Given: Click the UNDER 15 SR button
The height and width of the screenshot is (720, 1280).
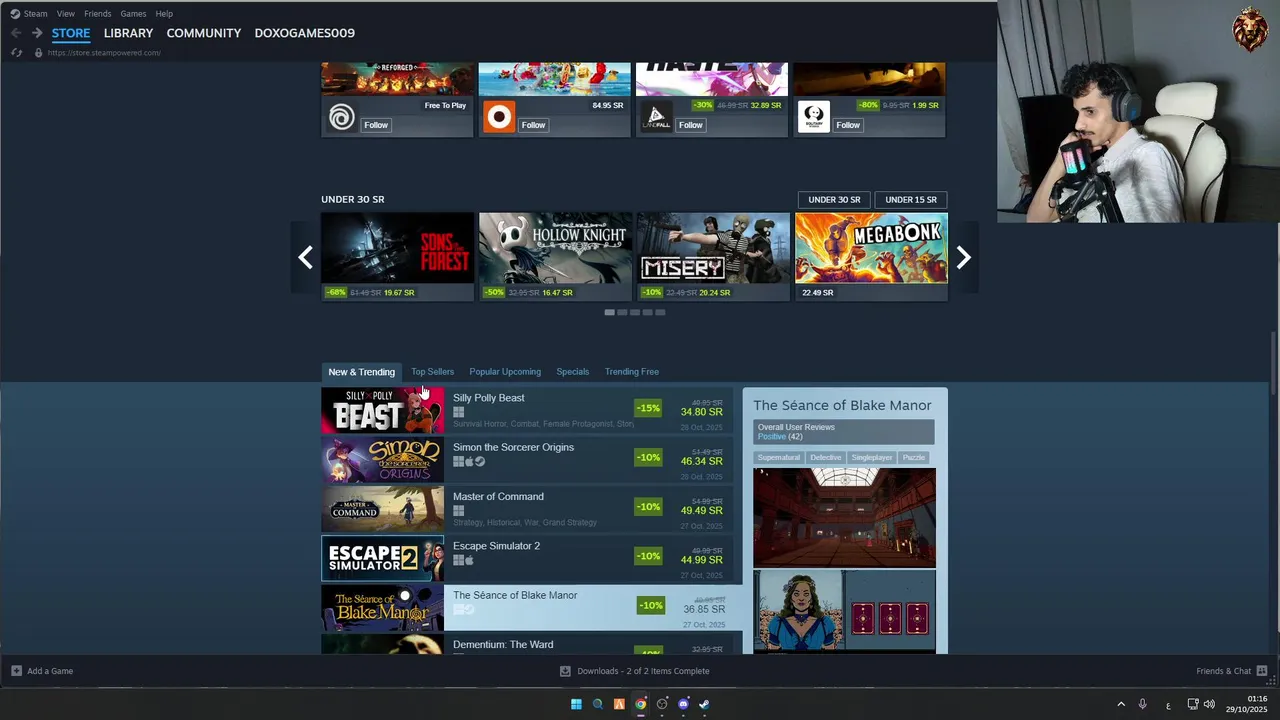Looking at the screenshot, I should [x=911, y=199].
